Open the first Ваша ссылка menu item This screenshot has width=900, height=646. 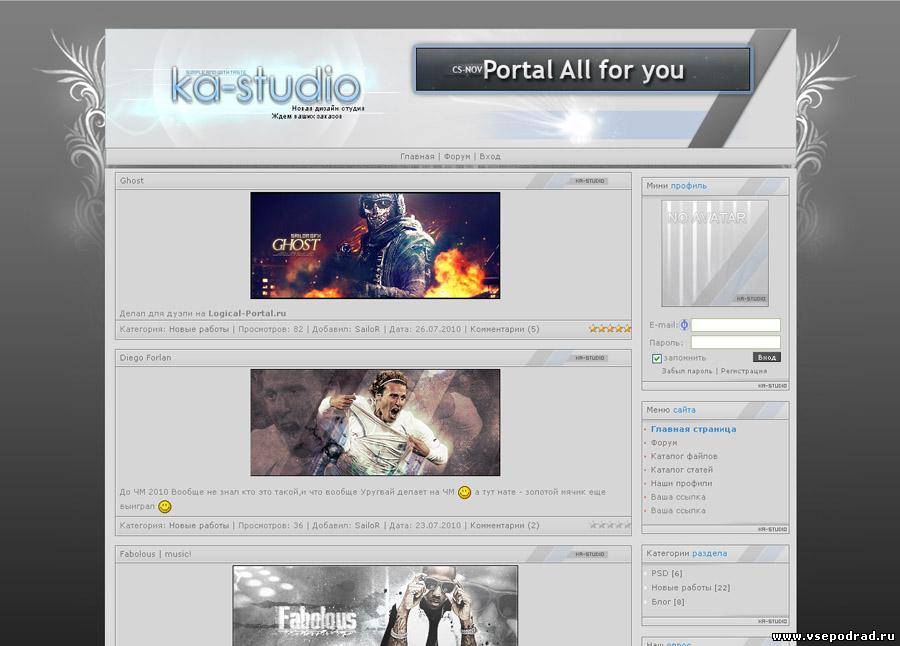[x=678, y=497]
